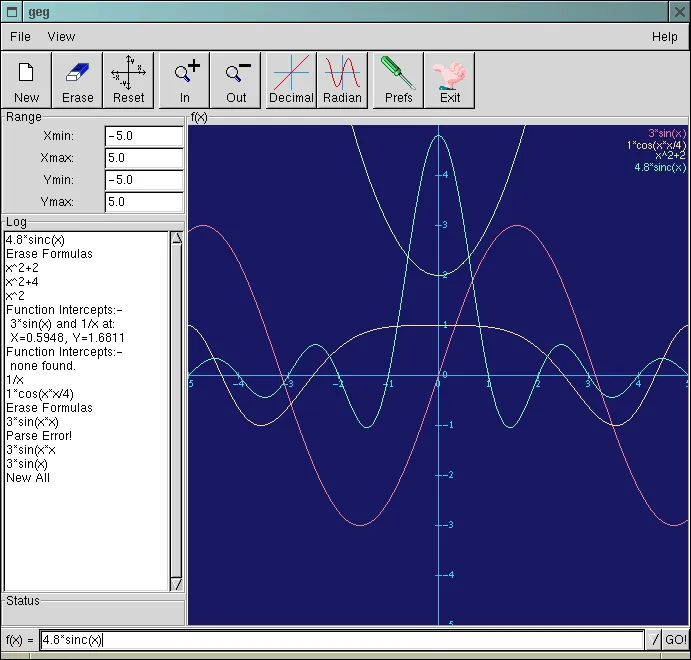Zoom in using the In magnifier

[185, 80]
